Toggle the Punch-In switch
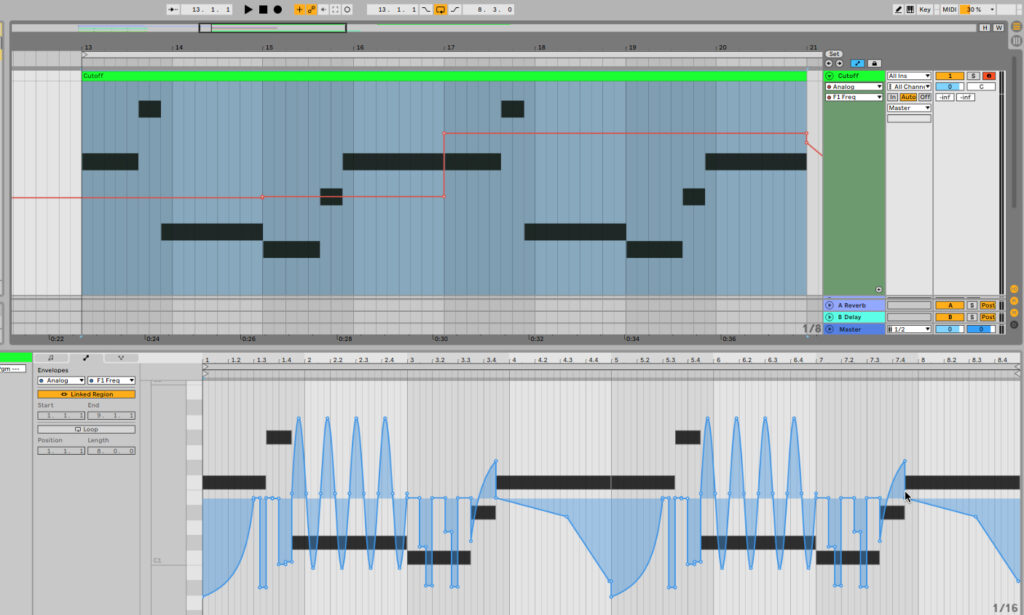The height and width of the screenshot is (615, 1024). [426, 9]
